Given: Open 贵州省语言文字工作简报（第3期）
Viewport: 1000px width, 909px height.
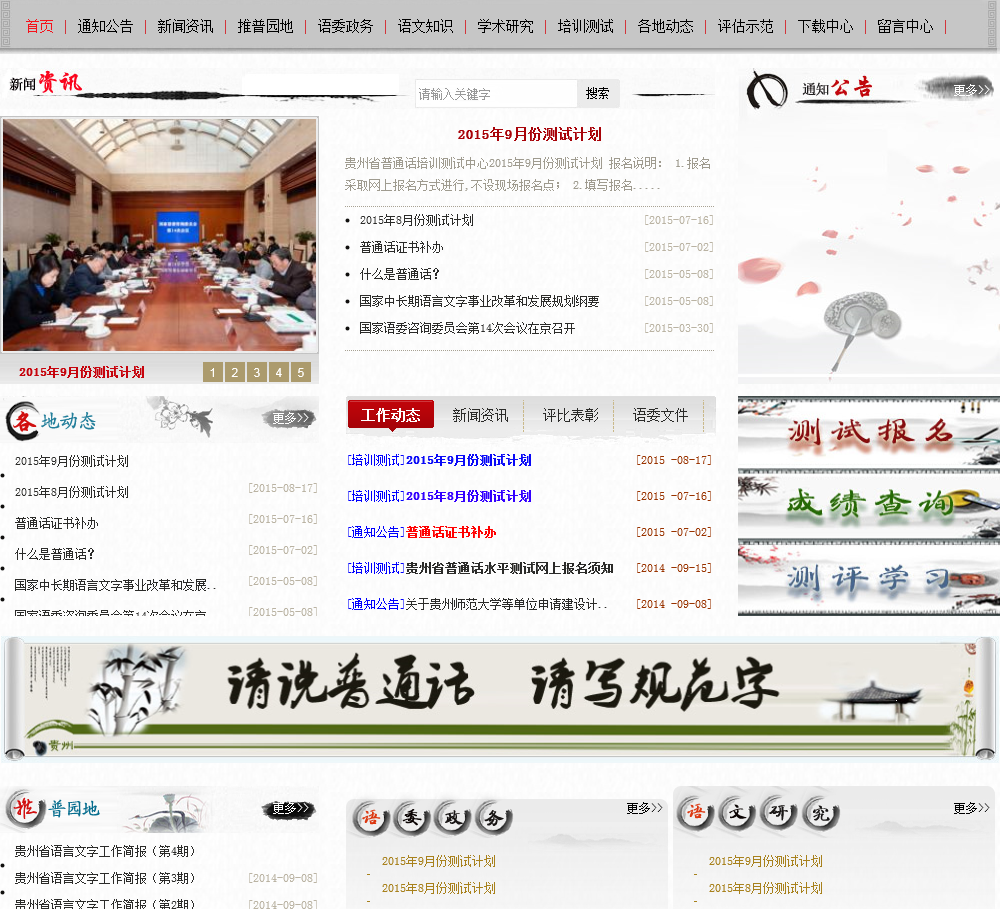Looking at the screenshot, I should pos(105,878).
